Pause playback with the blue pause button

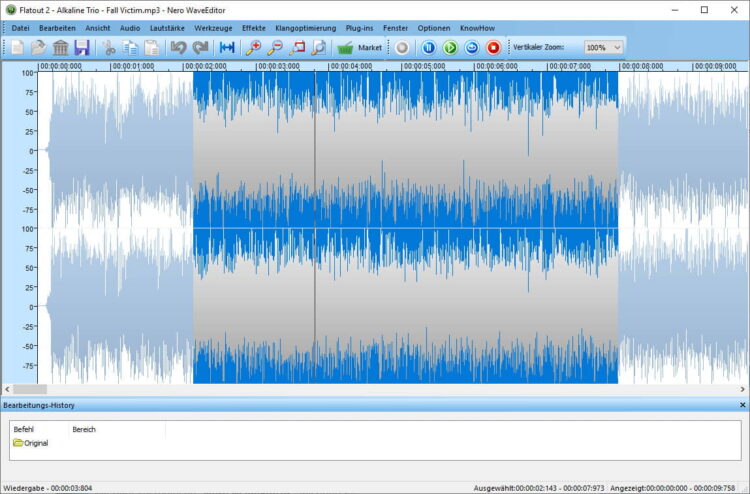pos(429,47)
